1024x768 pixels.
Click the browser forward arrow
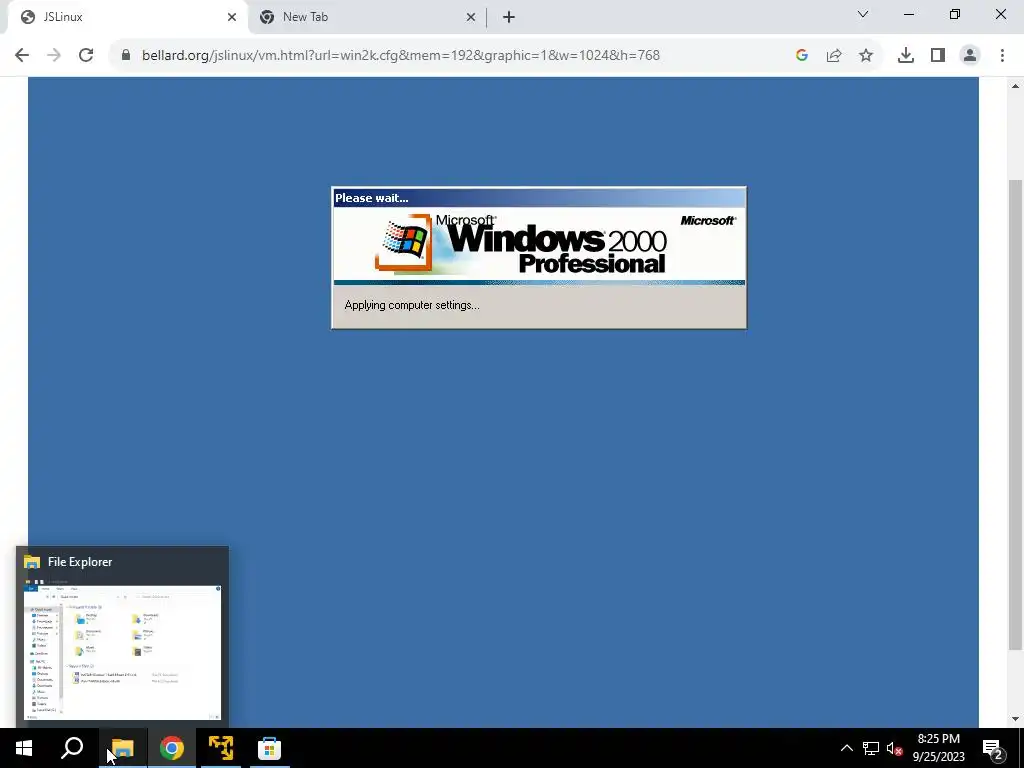coord(54,56)
